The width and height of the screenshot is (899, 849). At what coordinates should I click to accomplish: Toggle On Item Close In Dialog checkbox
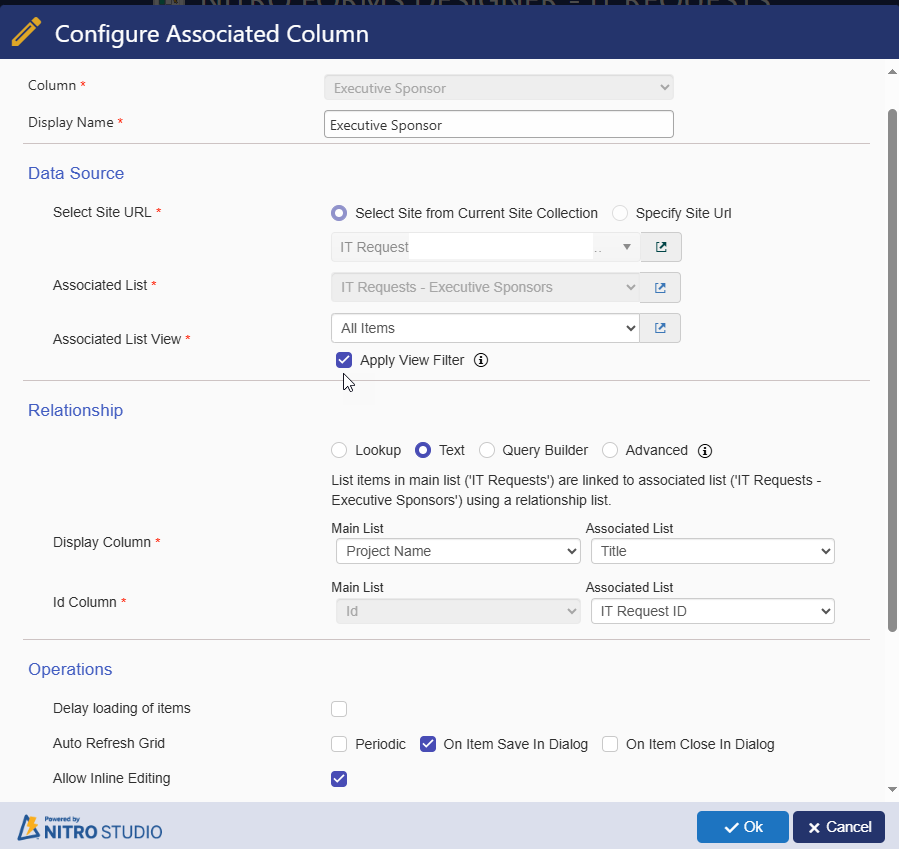610,744
